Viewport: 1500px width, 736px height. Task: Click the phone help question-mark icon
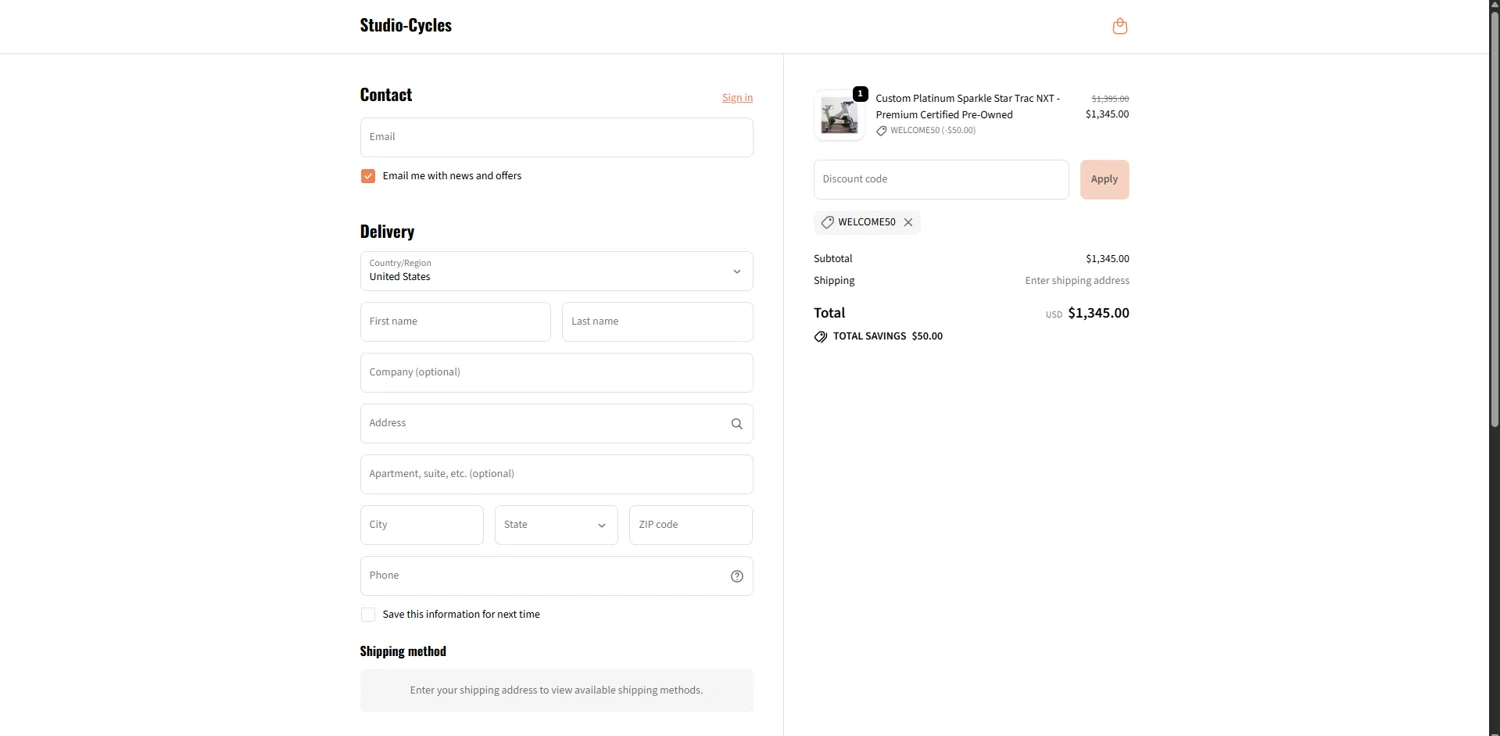tap(737, 576)
